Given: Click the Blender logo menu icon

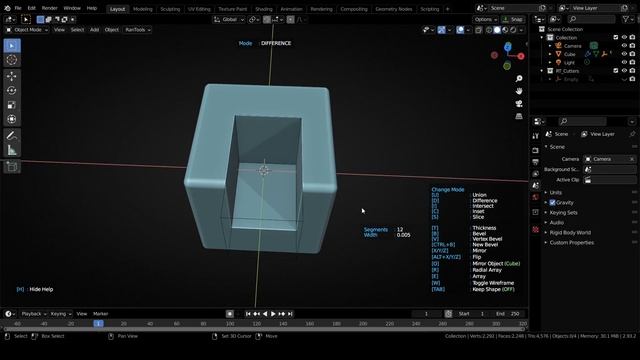Looking at the screenshot, I should tap(7, 8).
